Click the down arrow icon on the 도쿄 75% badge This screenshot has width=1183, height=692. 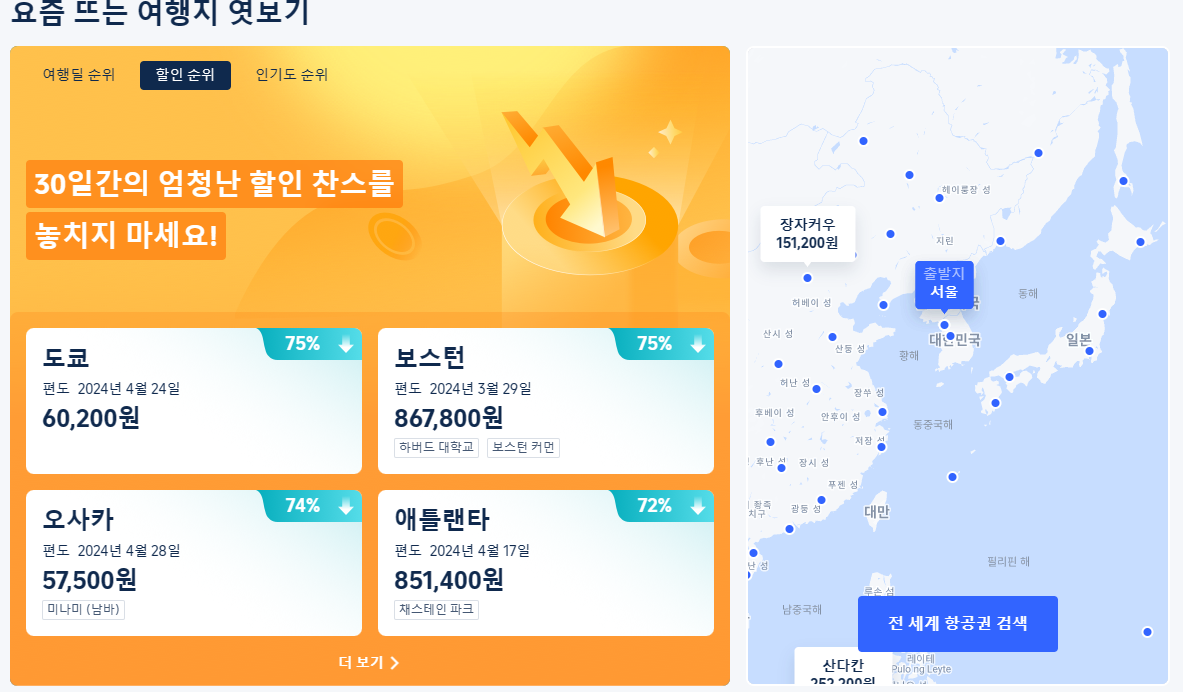pos(345,344)
